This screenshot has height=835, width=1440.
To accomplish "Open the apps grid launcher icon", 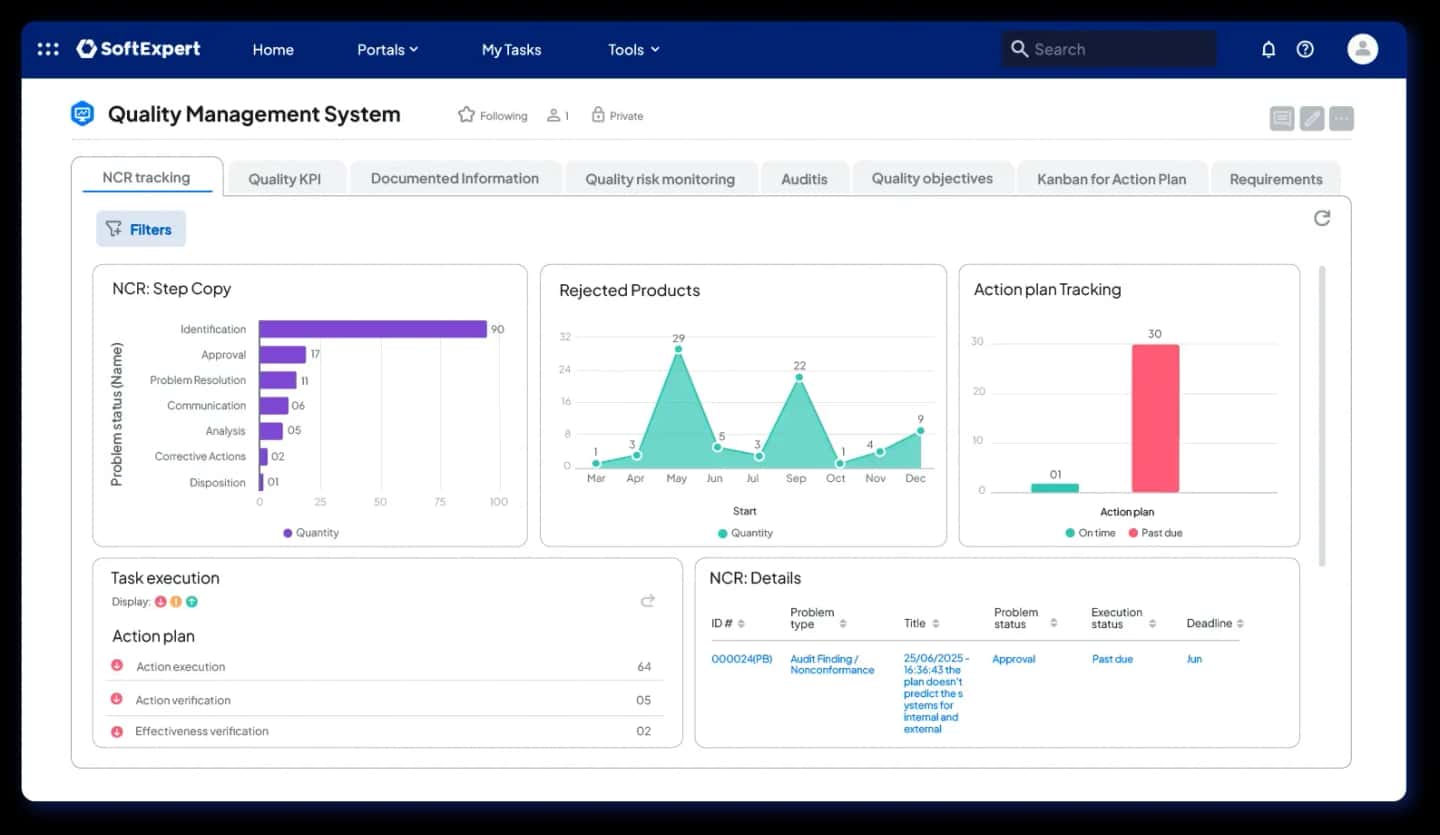I will coord(48,49).
